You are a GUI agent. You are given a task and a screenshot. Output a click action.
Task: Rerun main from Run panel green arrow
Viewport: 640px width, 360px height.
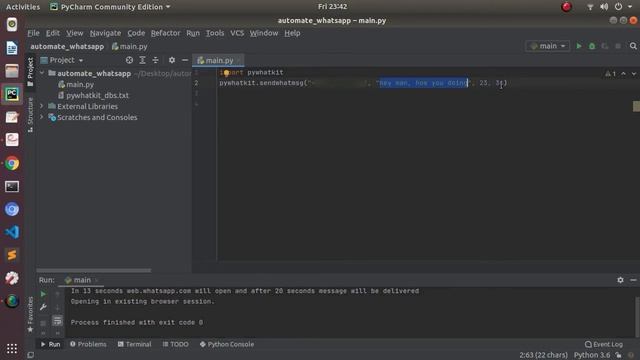tap(43, 294)
